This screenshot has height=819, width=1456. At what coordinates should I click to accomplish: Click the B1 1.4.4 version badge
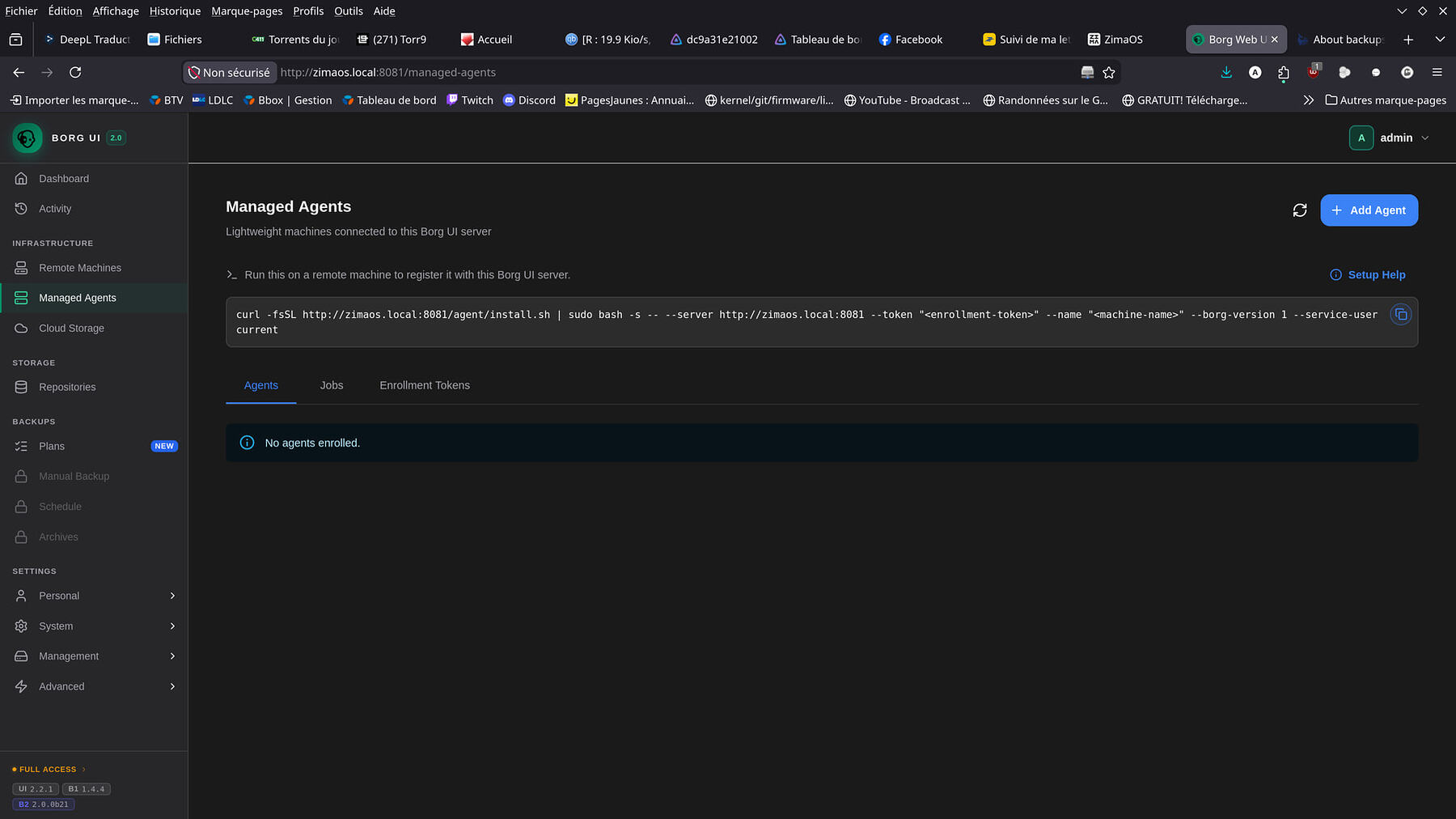tap(87, 789)
